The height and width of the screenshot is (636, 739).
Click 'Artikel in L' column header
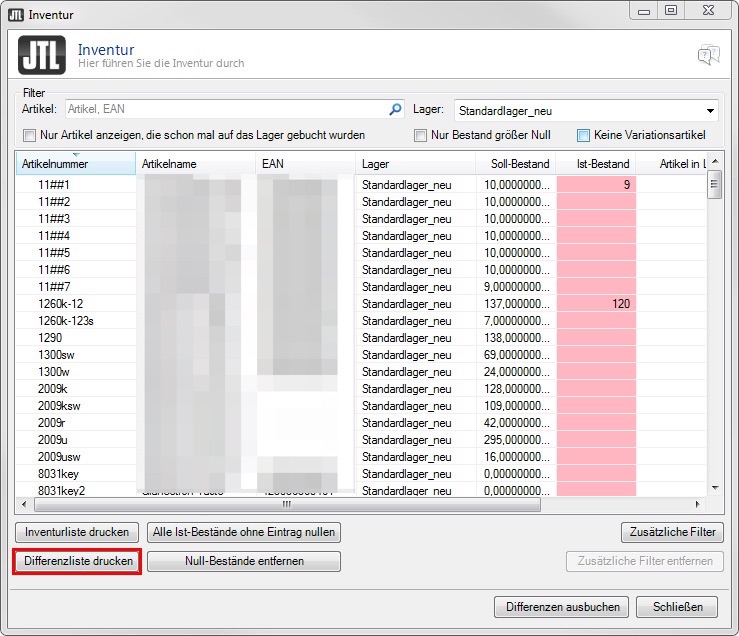(672, 164)
